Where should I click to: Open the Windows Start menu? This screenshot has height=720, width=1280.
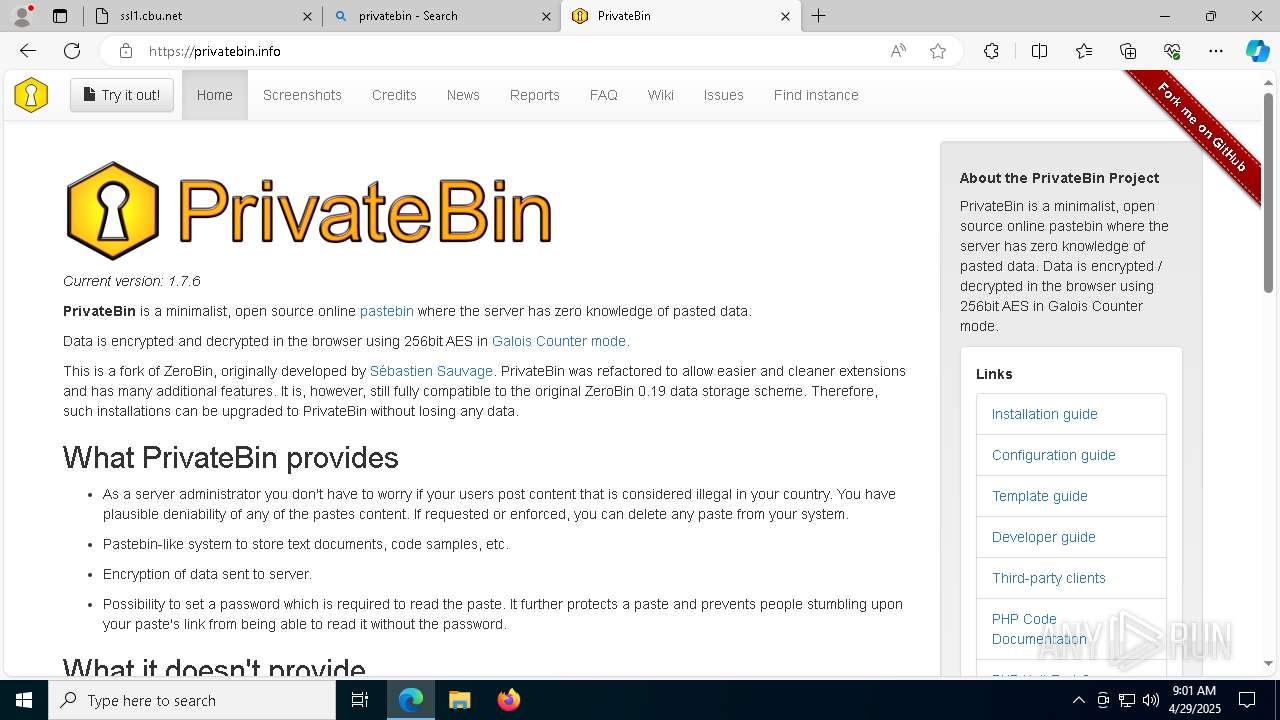[24, 700]
